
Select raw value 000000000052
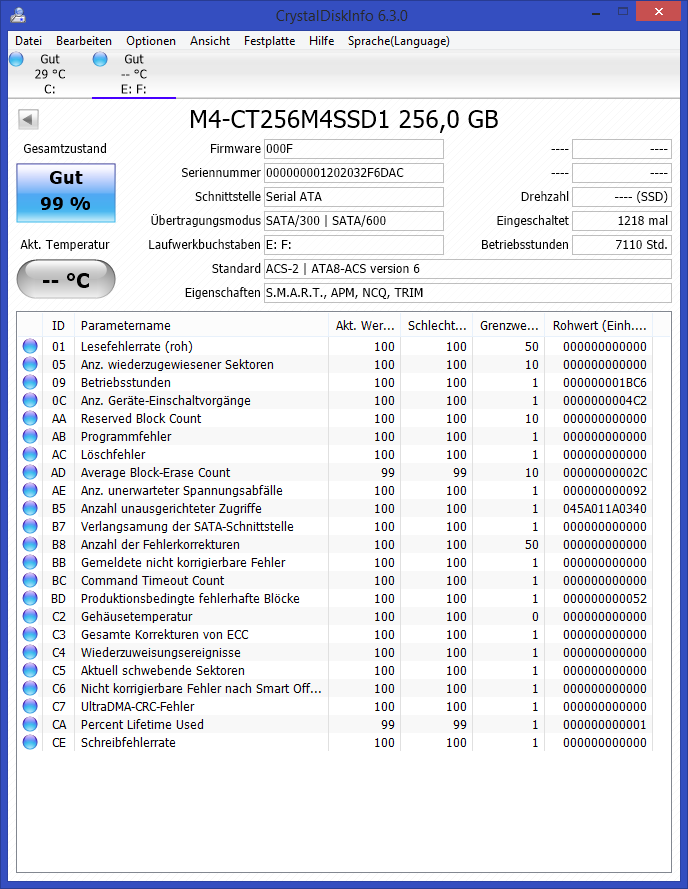click(605, 599)
